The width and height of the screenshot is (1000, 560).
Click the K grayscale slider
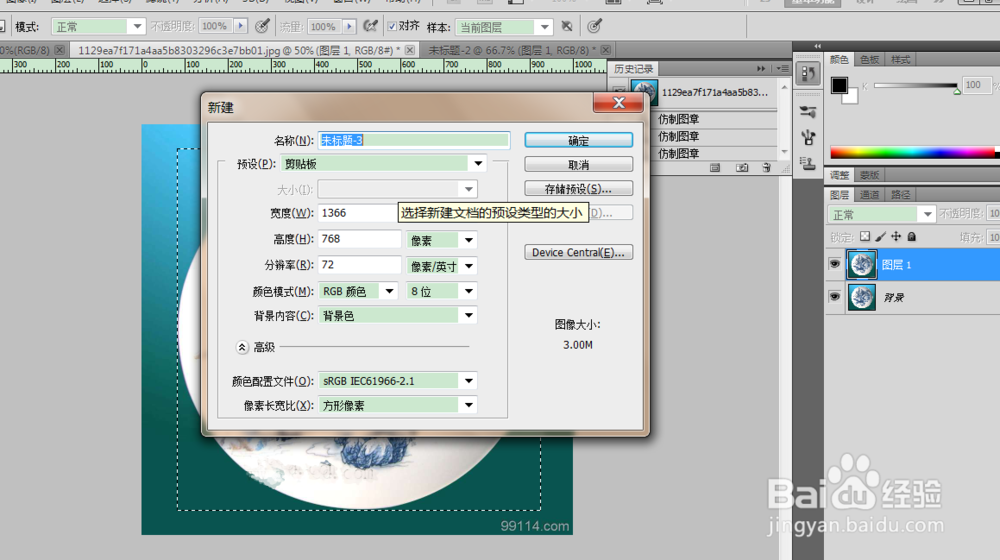pyautogui.click(x=916, y=85)
